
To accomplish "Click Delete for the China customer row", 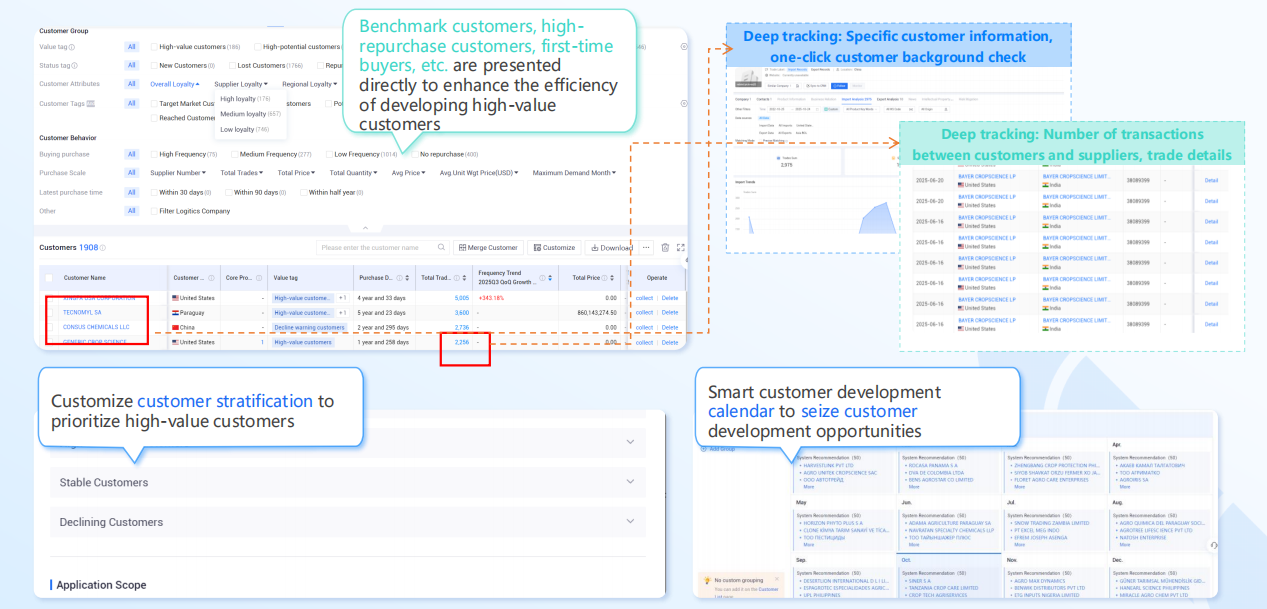I will [669, 327].
